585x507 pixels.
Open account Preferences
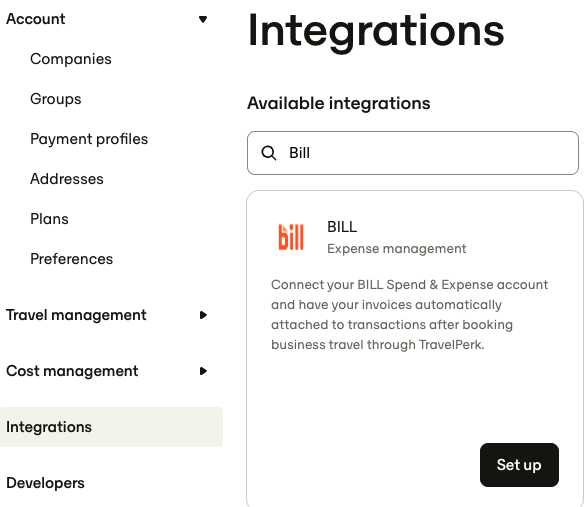(72, 259)
